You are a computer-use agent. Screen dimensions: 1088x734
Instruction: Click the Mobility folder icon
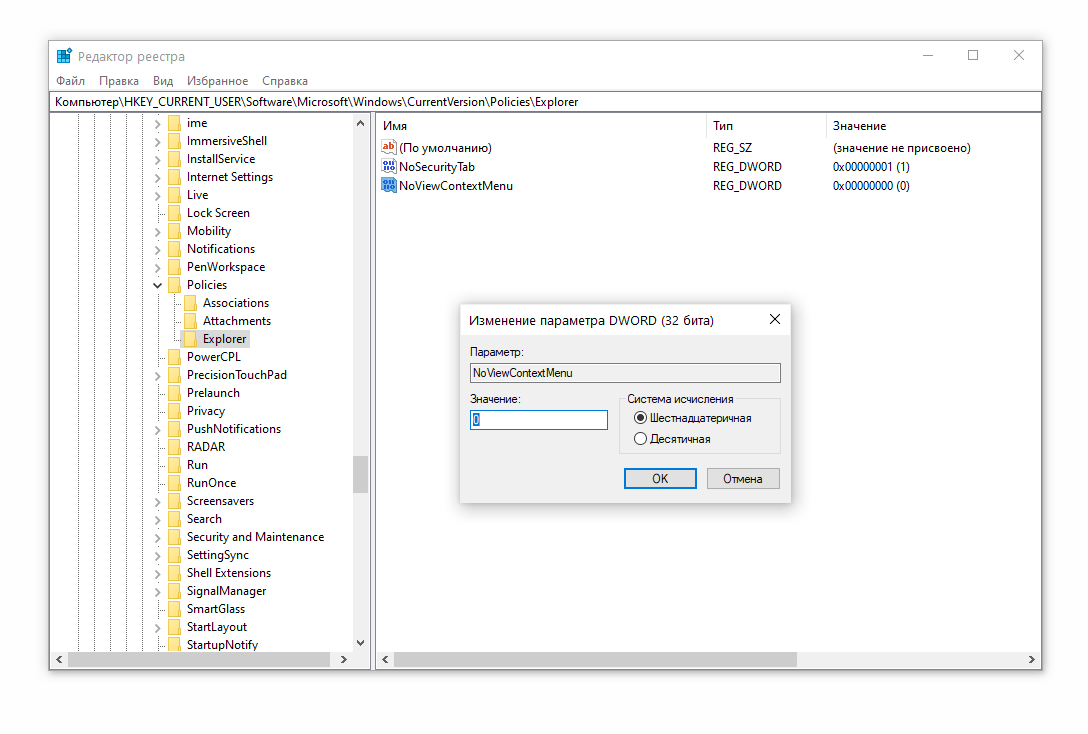(x=174, y=230)
